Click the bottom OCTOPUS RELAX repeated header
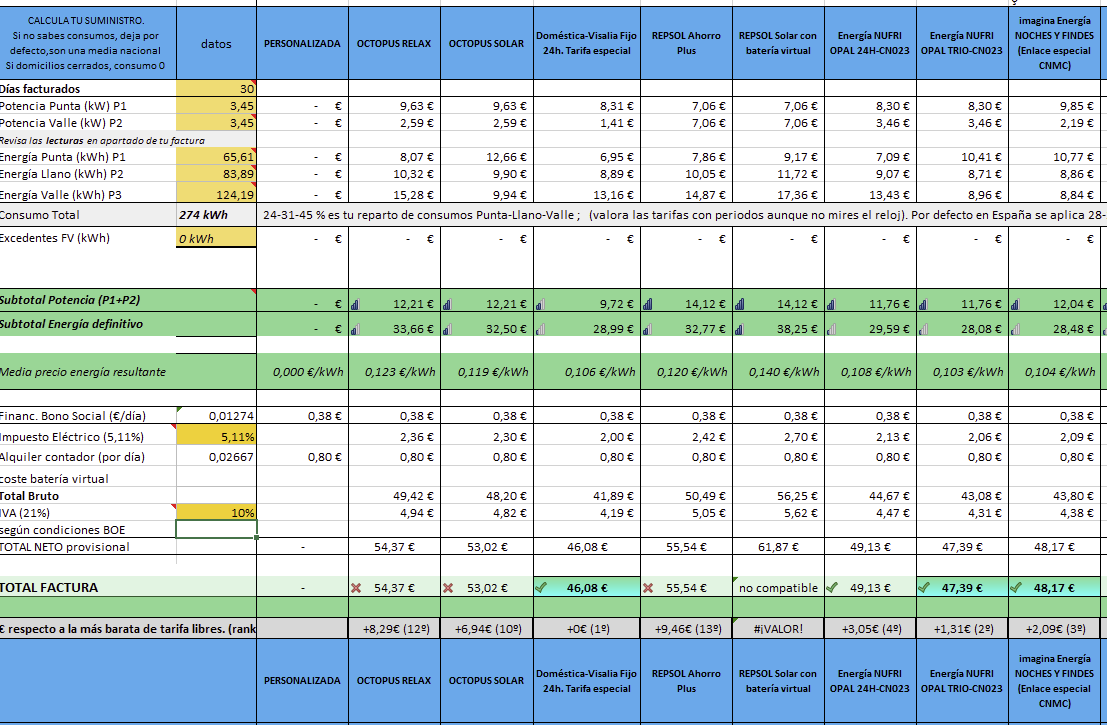1107x725 pixels. [394, 681]
